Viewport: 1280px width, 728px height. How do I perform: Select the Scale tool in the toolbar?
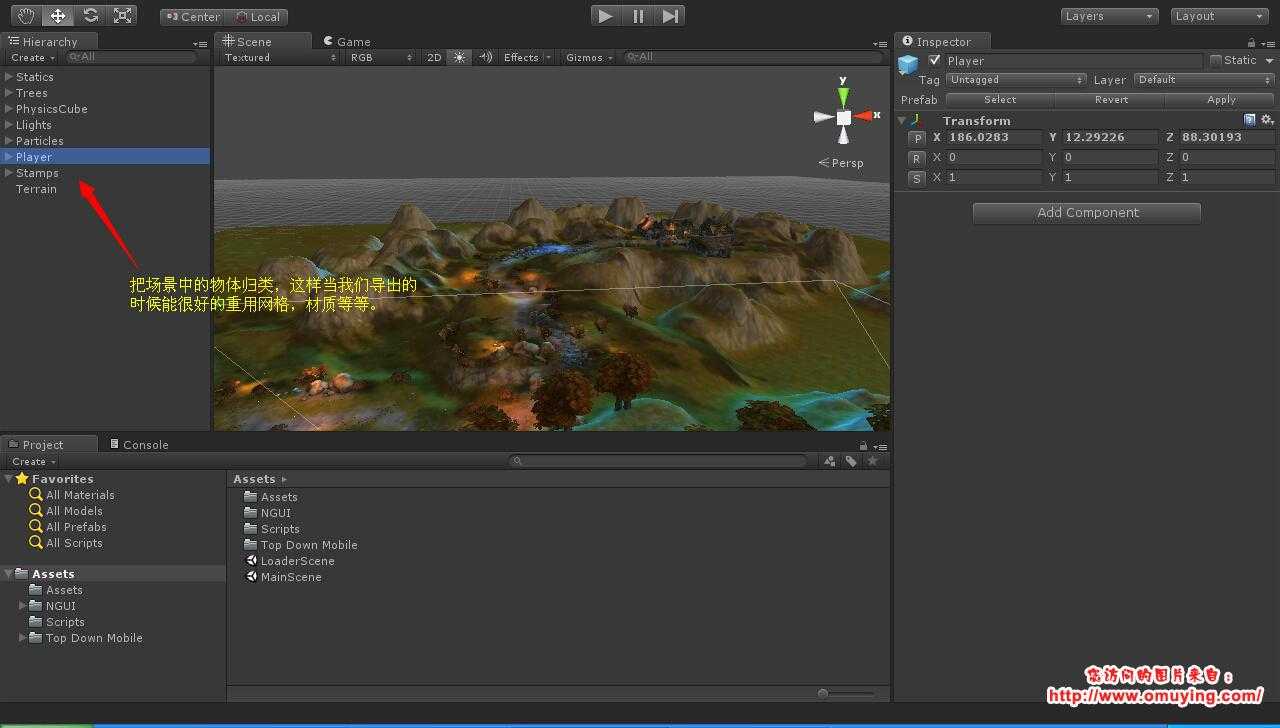pyautogui.click(x=122, y=15)
